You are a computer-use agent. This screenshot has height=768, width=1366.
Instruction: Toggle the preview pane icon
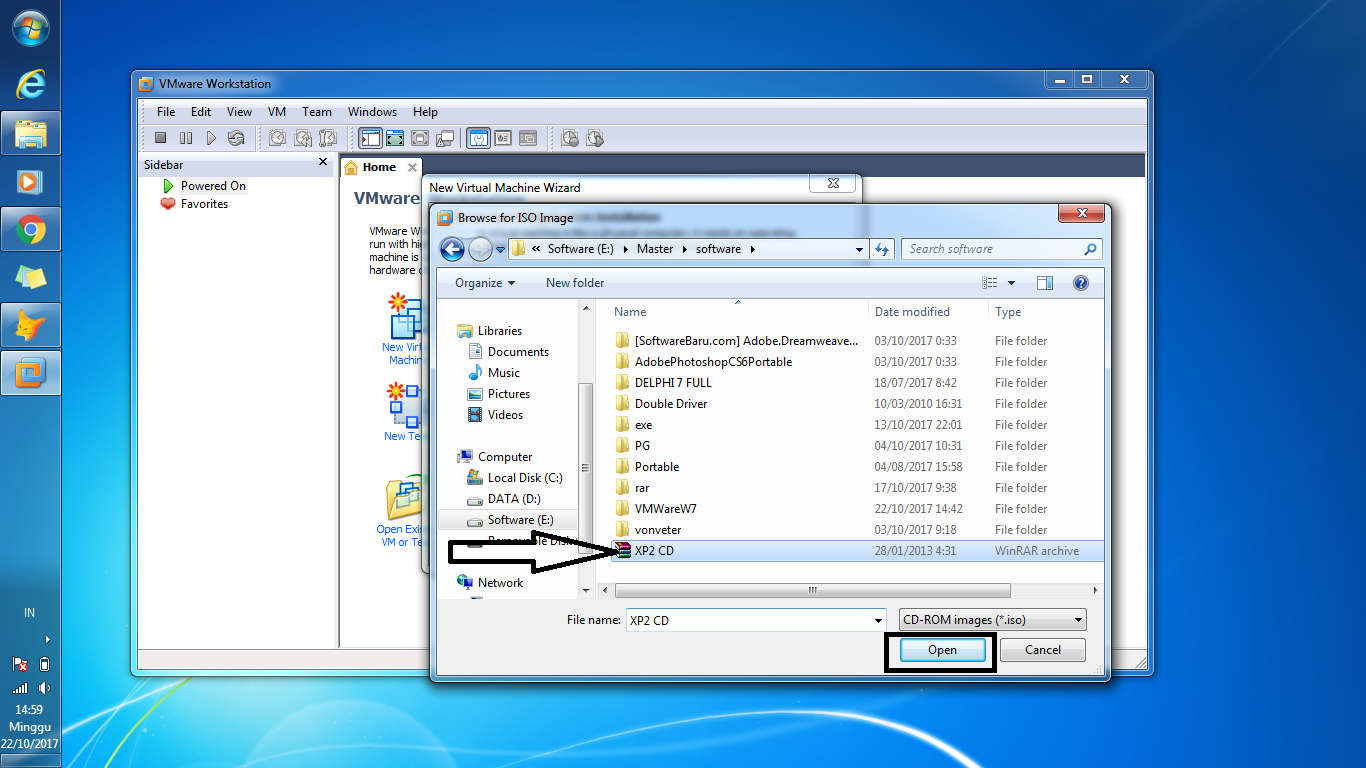1045,283
